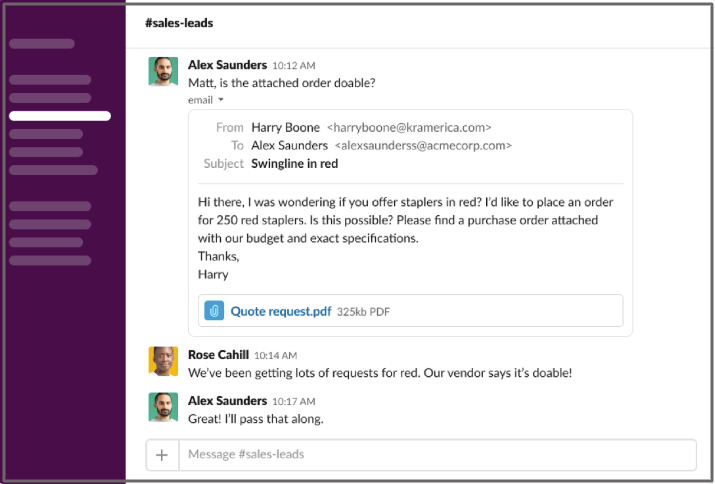Click the plus icon beside message box
This screenshot has height=484, width=715.
point(162,454)
